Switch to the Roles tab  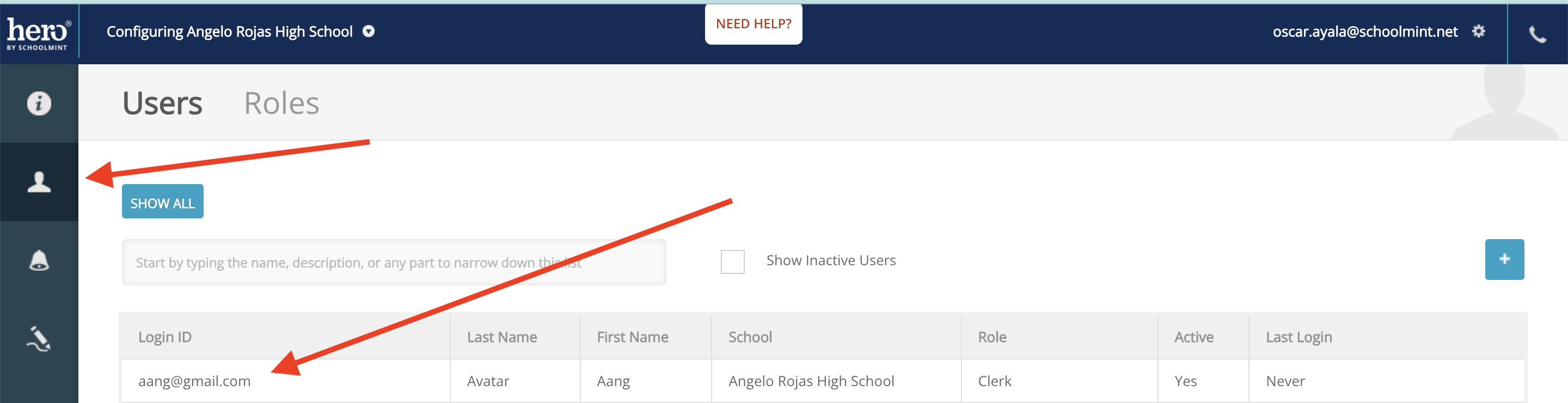tap(281, 103)
